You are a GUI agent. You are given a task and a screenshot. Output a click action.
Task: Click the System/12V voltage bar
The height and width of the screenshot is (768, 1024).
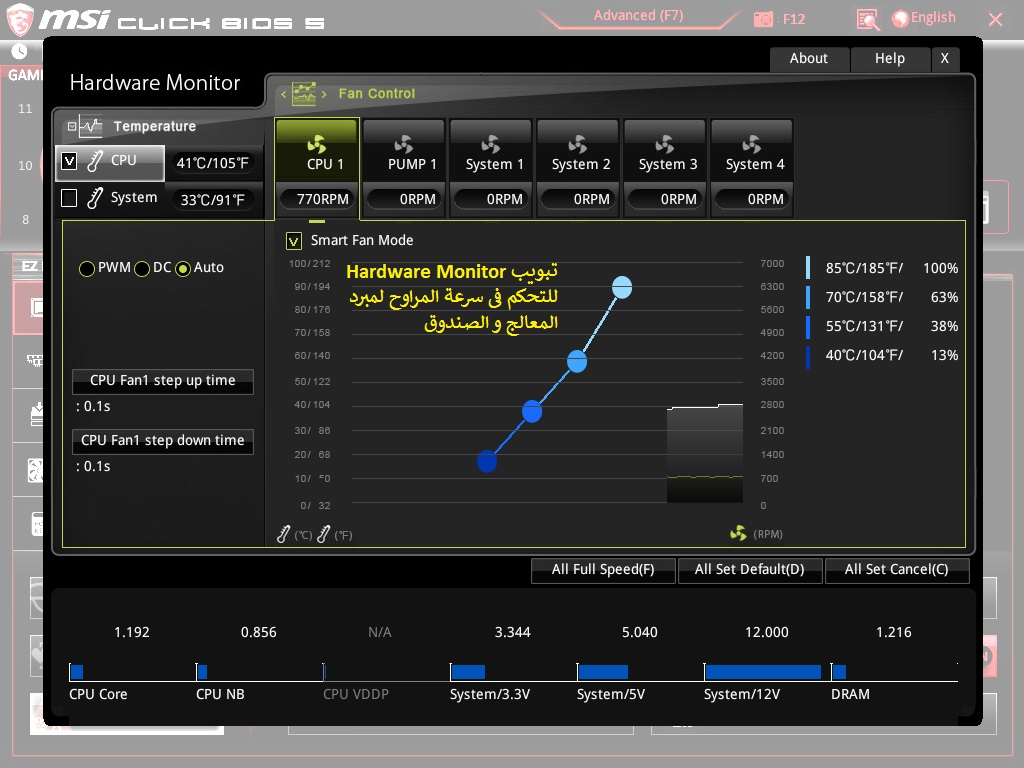[x=763, y=672]
